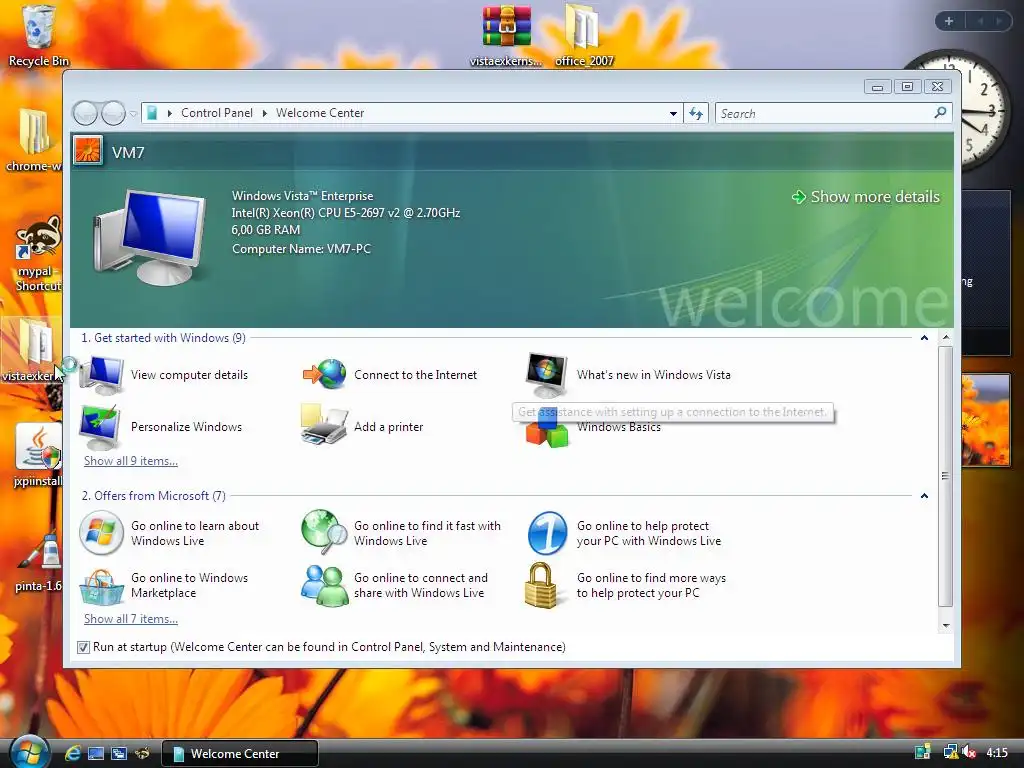Click the network tray icon
The height and width of the screenshot is (768, 1024).
(950, 752)
